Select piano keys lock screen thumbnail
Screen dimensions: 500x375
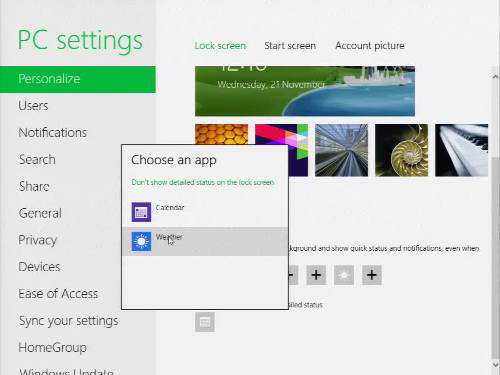(461, 150)
